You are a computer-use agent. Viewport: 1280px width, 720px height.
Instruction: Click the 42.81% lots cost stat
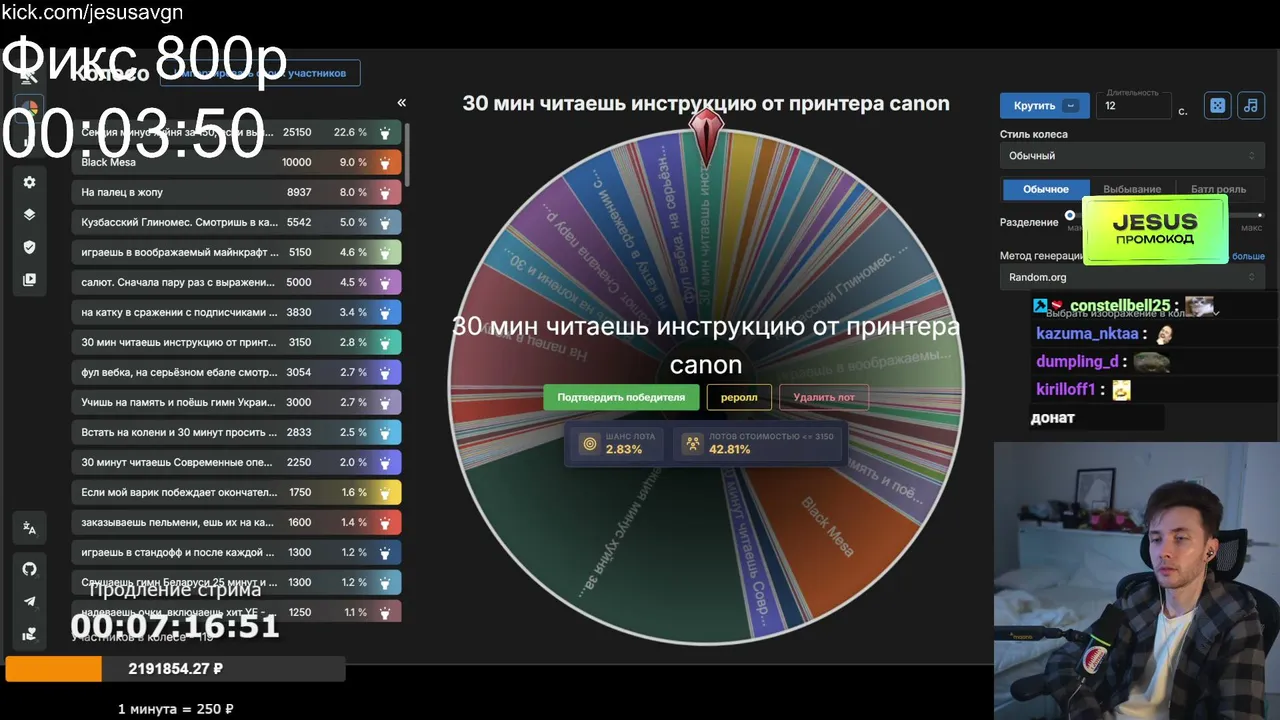pos(757,444)
